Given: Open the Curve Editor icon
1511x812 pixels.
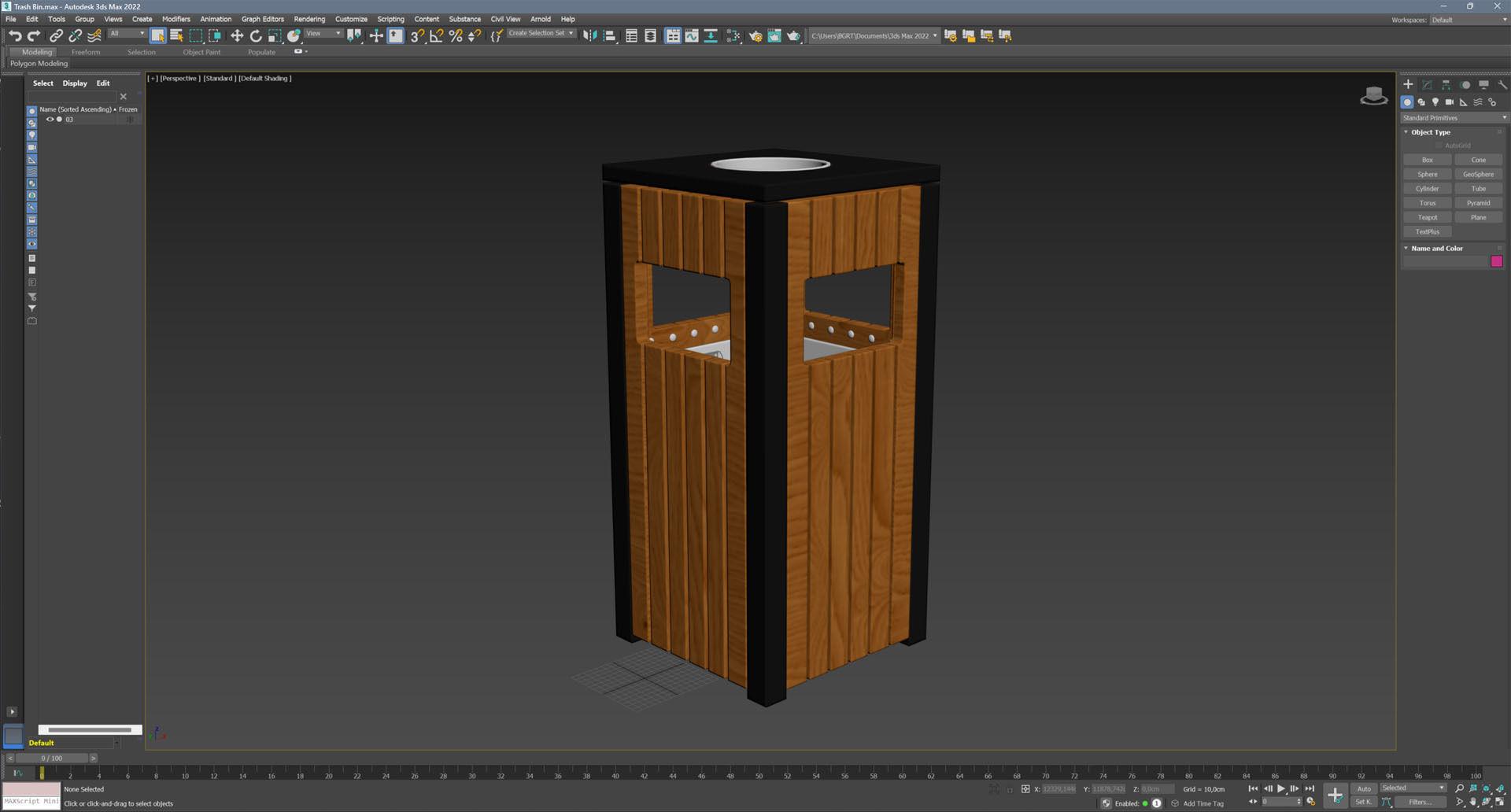Looking at the screenshot, I should [x=692, y=35].
